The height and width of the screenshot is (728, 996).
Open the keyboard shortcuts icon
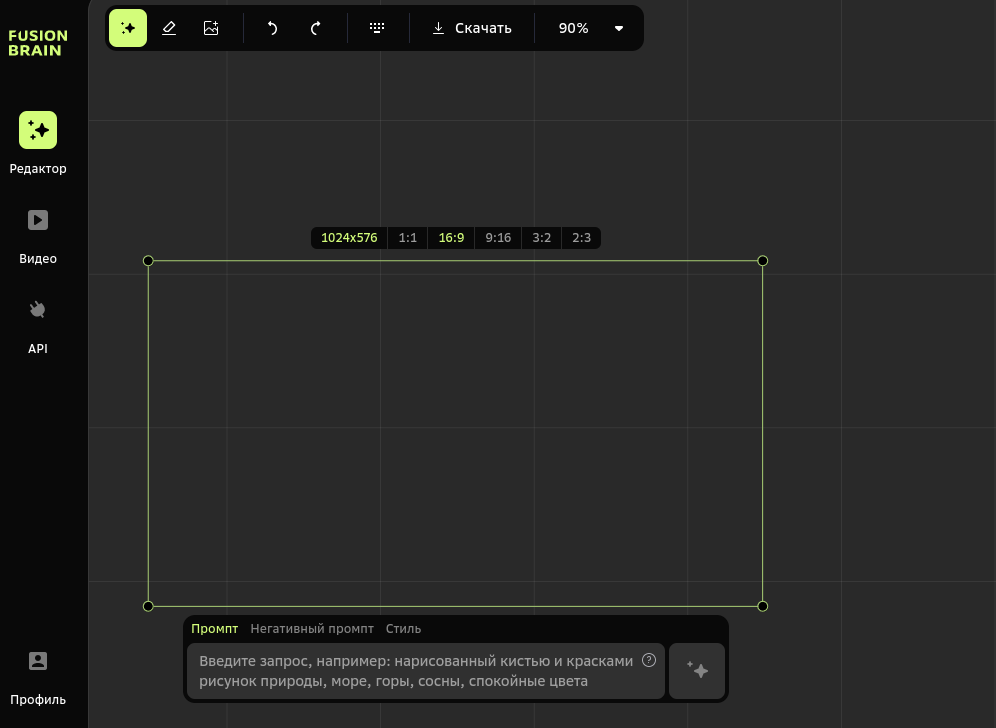(377, 28)
